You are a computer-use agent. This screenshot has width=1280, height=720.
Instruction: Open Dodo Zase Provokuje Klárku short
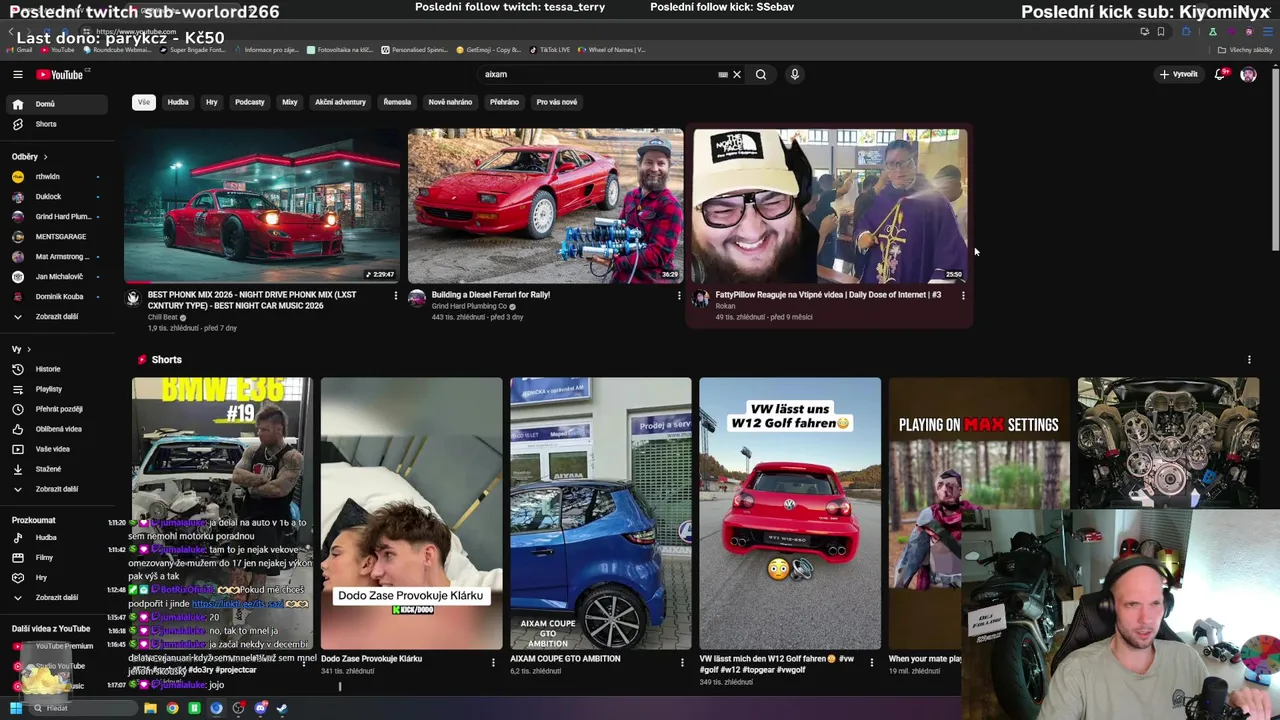point(412,513)
